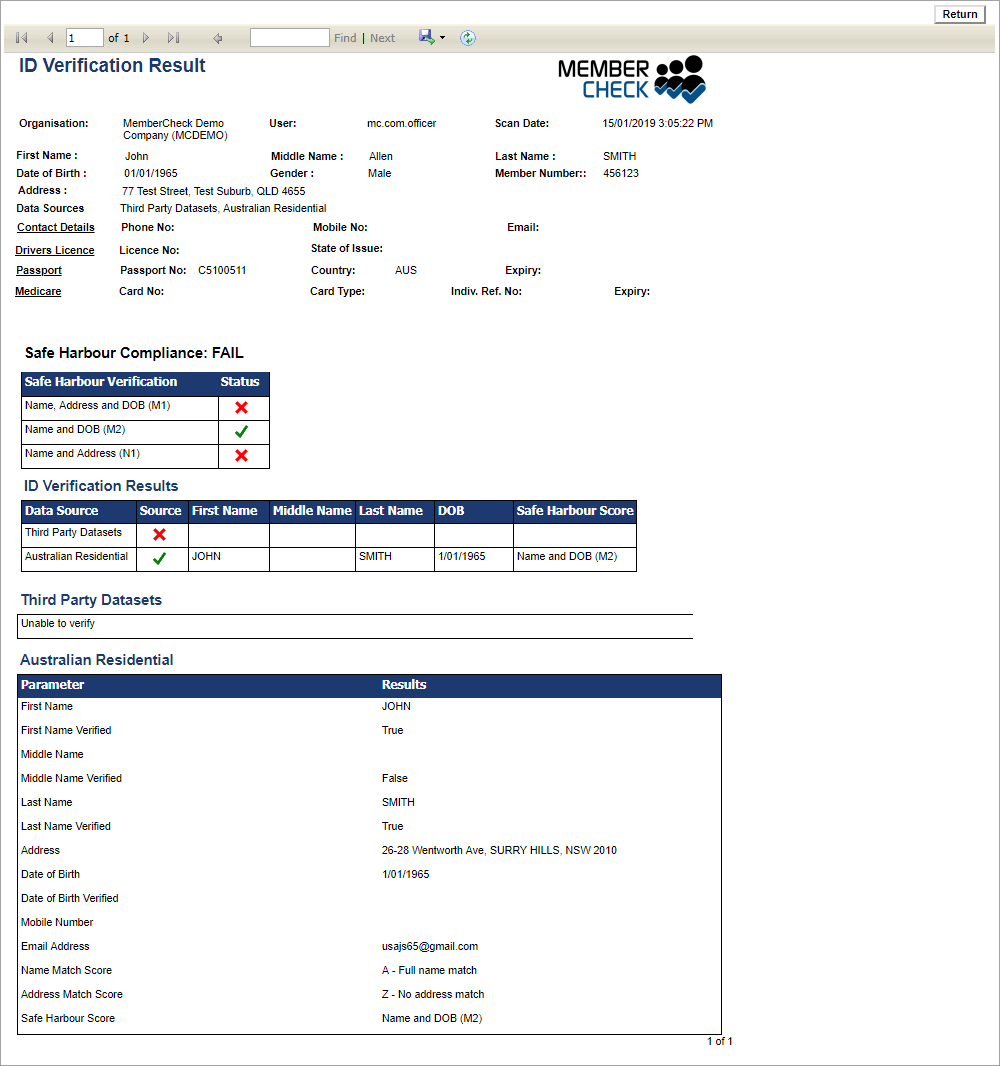Click the green tick in the Australian Residential row
This screenshot has height=1066, width=1000.
coord(160,558)
